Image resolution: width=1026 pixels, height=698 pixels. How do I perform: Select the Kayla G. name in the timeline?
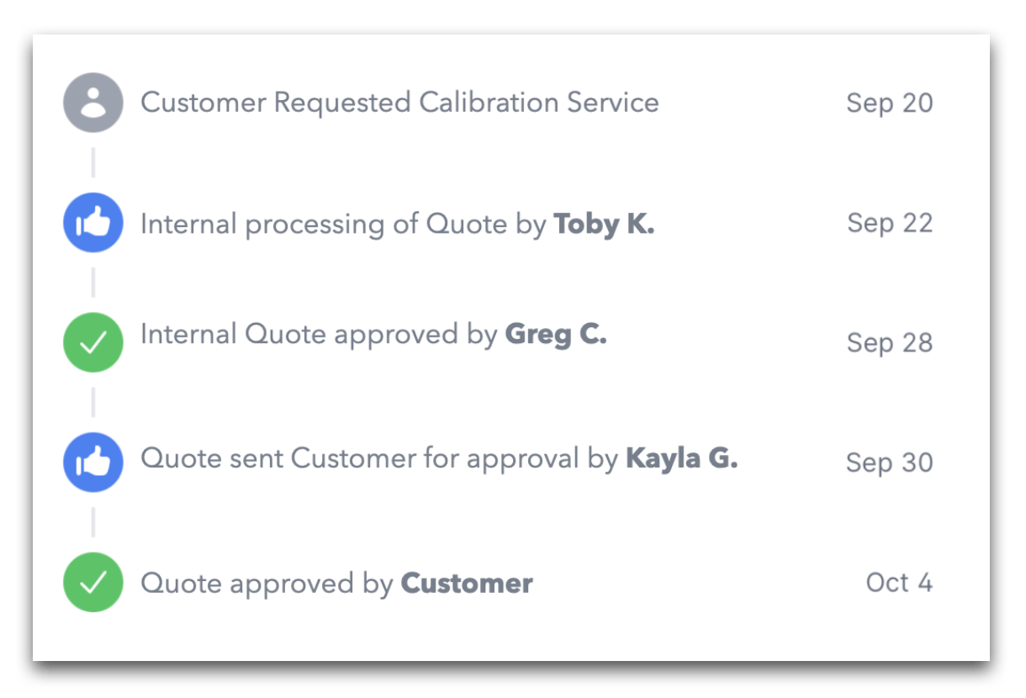point(681,460)
